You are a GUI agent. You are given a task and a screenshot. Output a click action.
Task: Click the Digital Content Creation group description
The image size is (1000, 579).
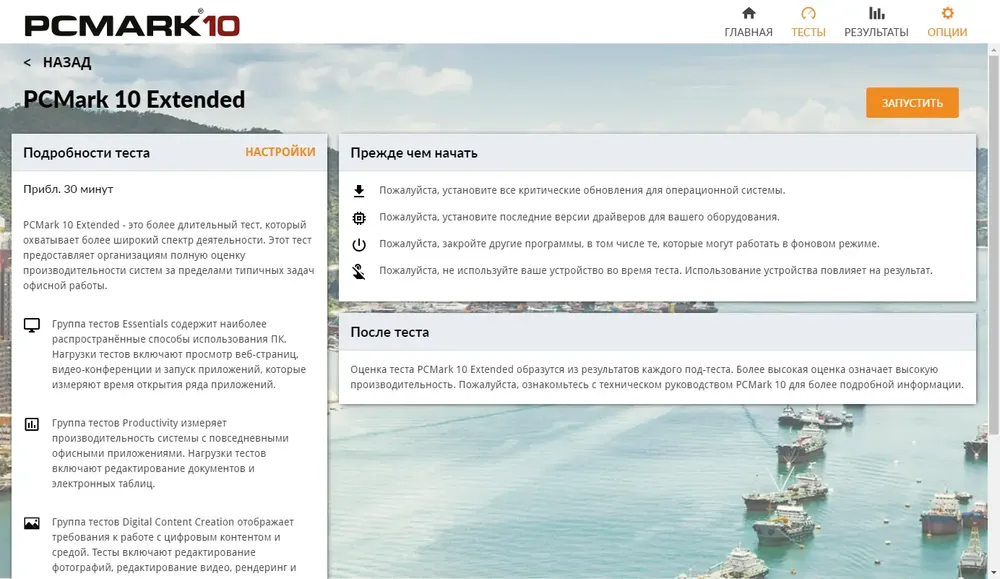pyautogui.click(x=174, y=545)
